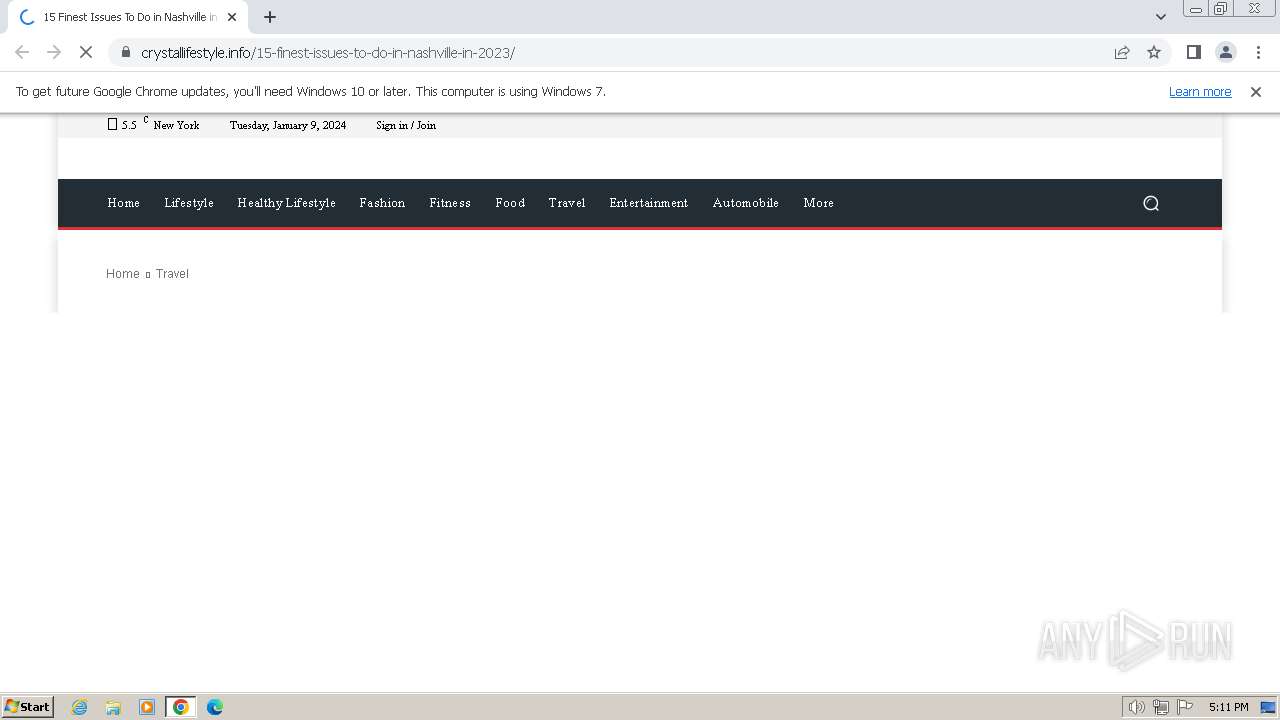1280x720 pixels.
Task: Open a new tab
Action: [x=269, y=17]
